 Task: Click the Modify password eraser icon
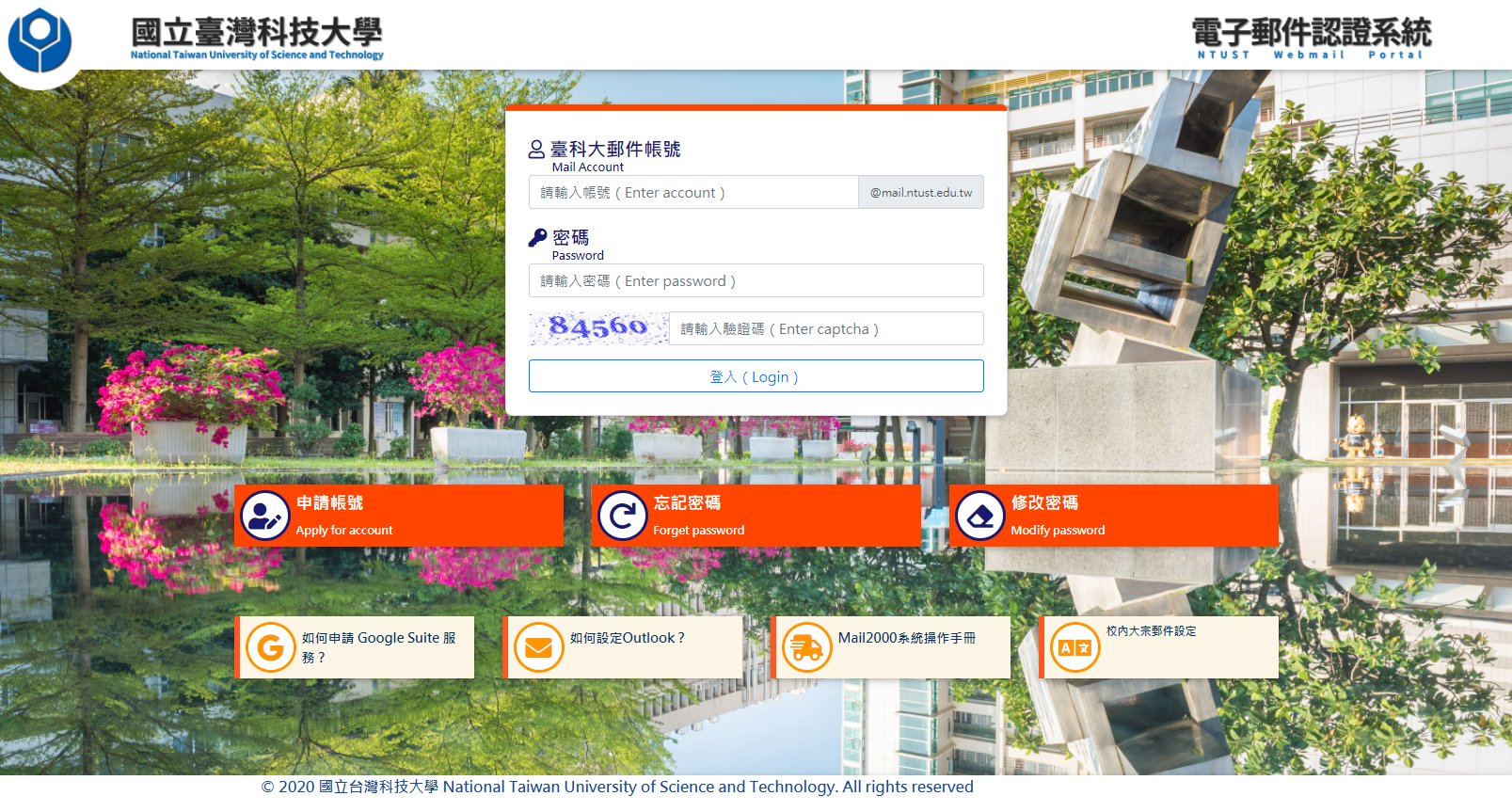980,516
